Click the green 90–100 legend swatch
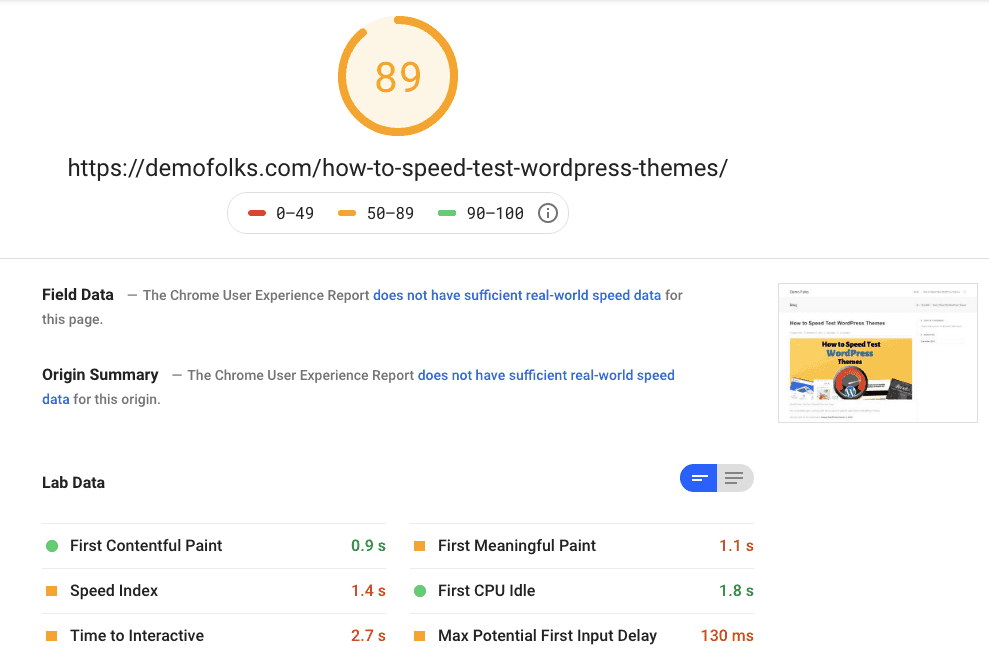Image resolution: width=989 pixels, height=654 pixels. (x=447, y=213)
